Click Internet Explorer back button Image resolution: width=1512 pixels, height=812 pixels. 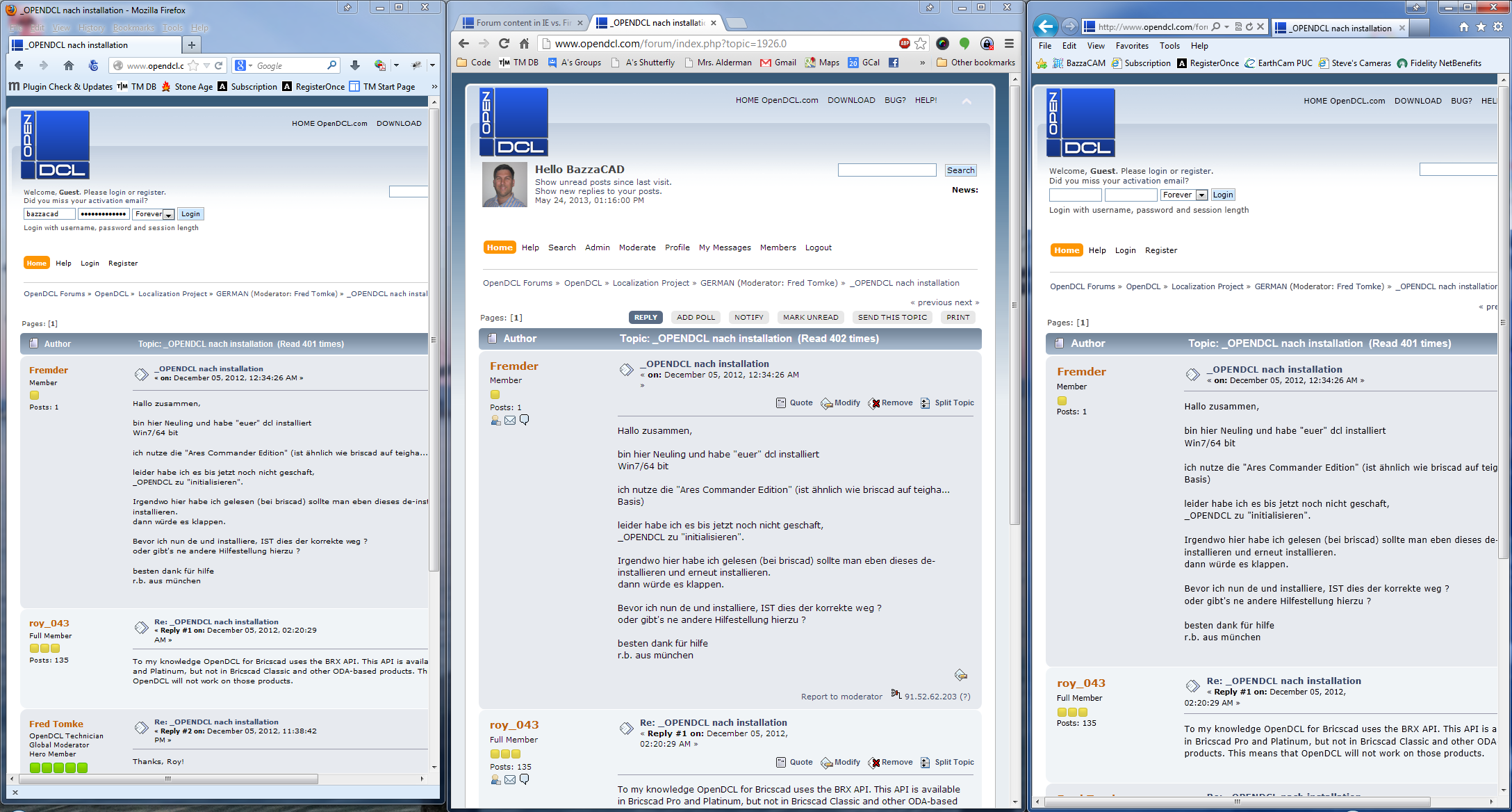pyautogui.click(x=1045, y=26)
